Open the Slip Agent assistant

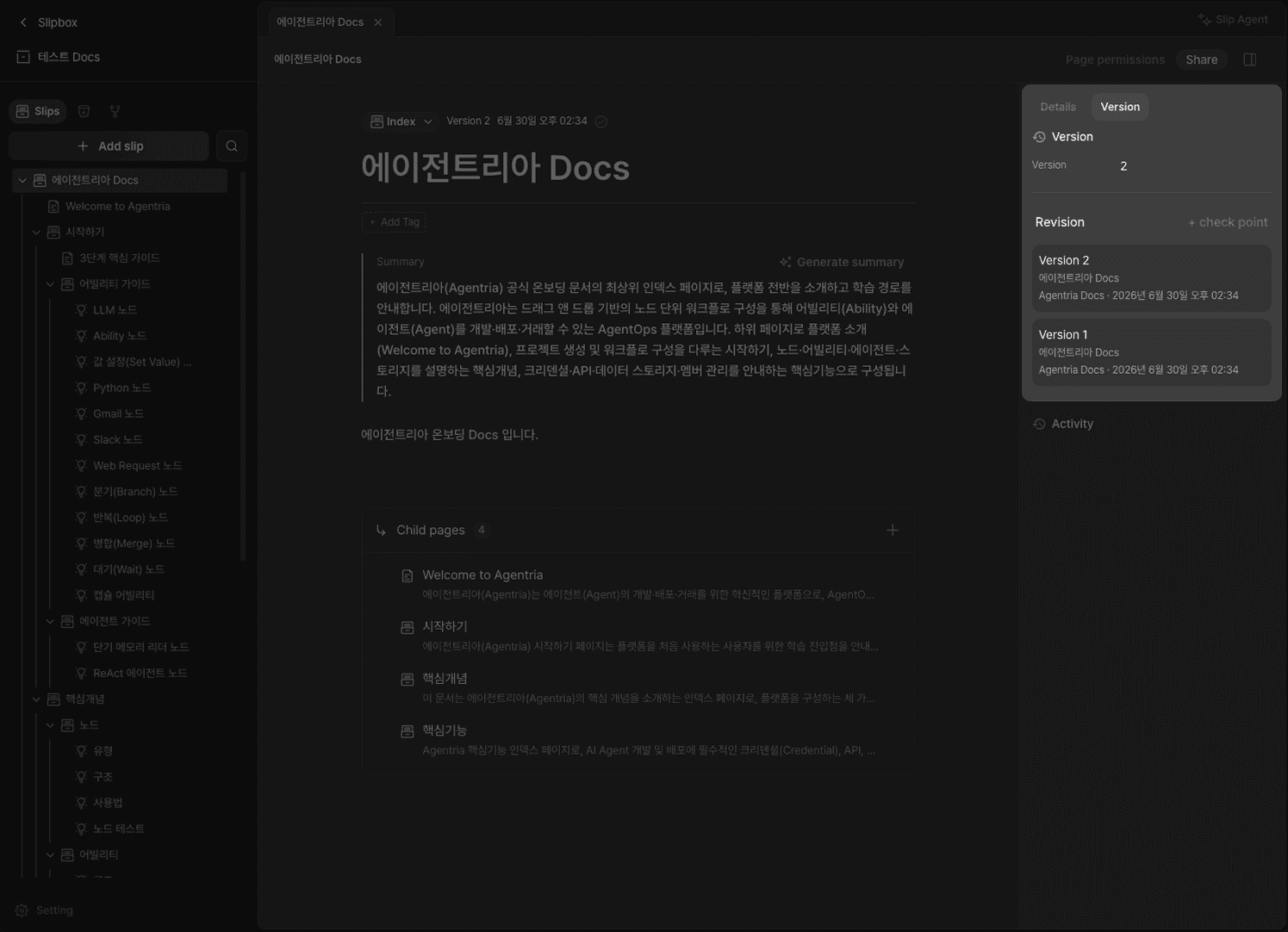coord(1233,19)
